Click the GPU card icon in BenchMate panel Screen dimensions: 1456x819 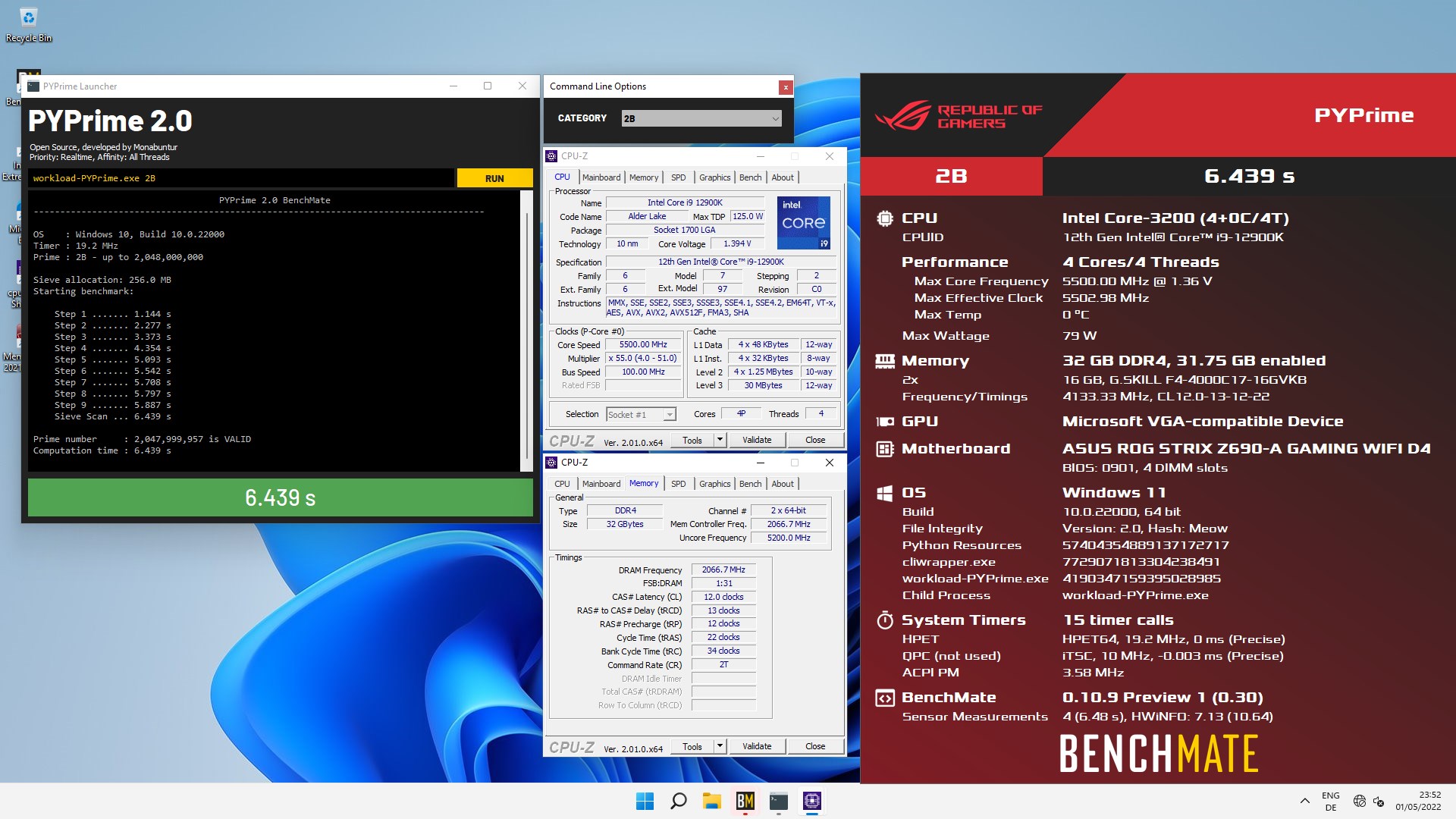884,422
